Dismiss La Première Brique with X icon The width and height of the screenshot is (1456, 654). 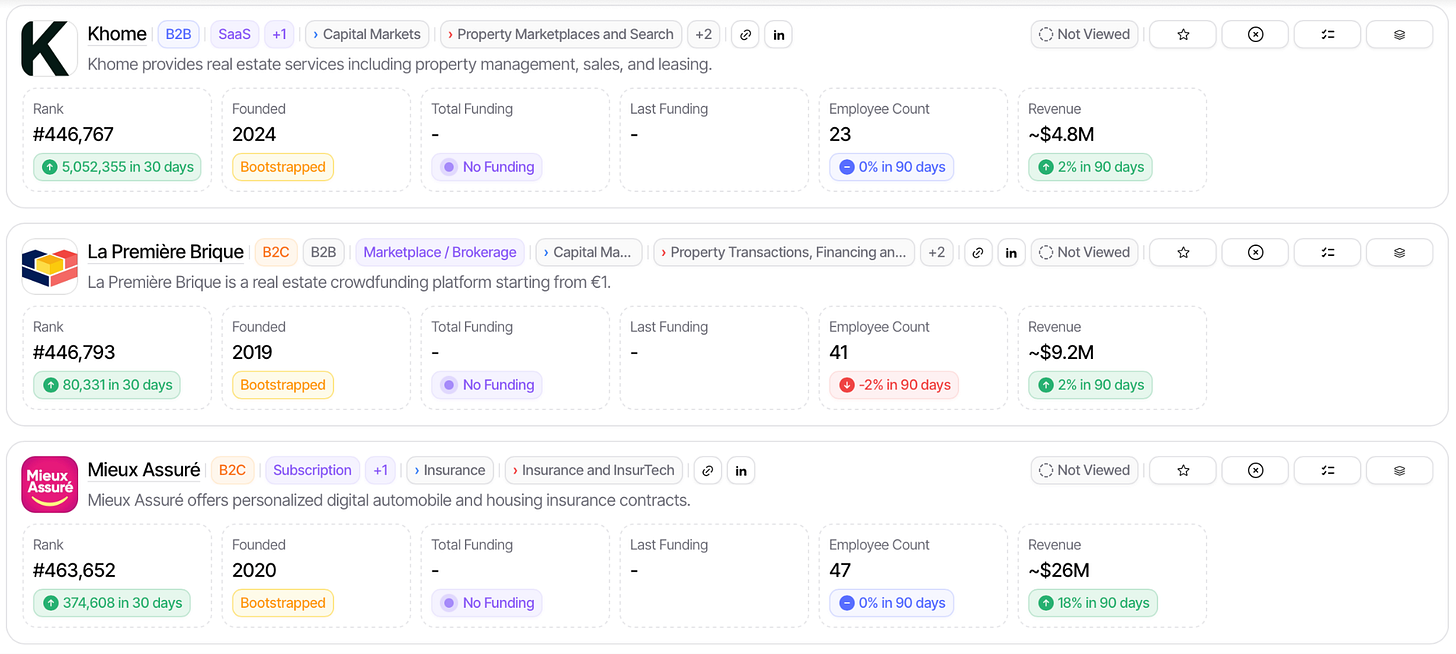tap(1255, 252)
